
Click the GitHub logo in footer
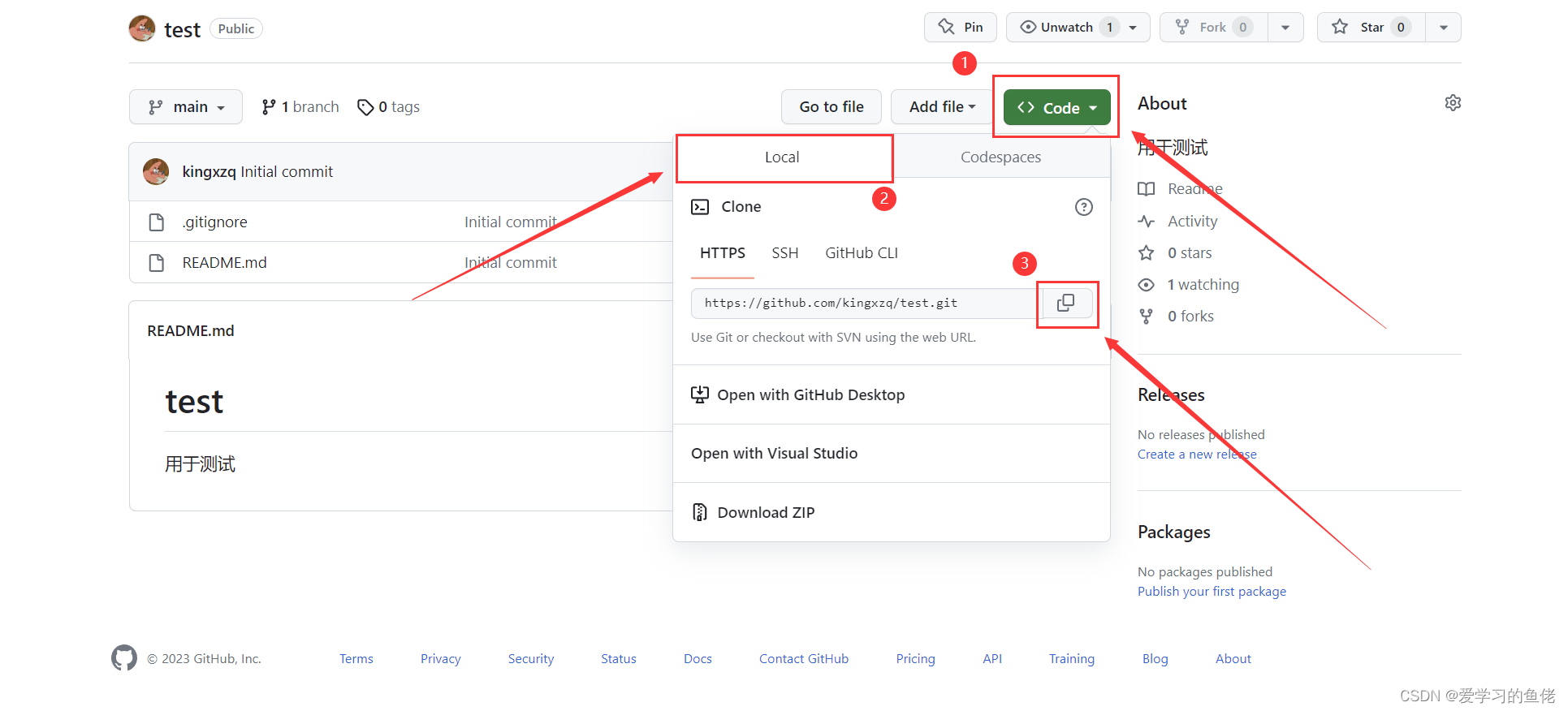pyautogui.click(x=124, y=658)
